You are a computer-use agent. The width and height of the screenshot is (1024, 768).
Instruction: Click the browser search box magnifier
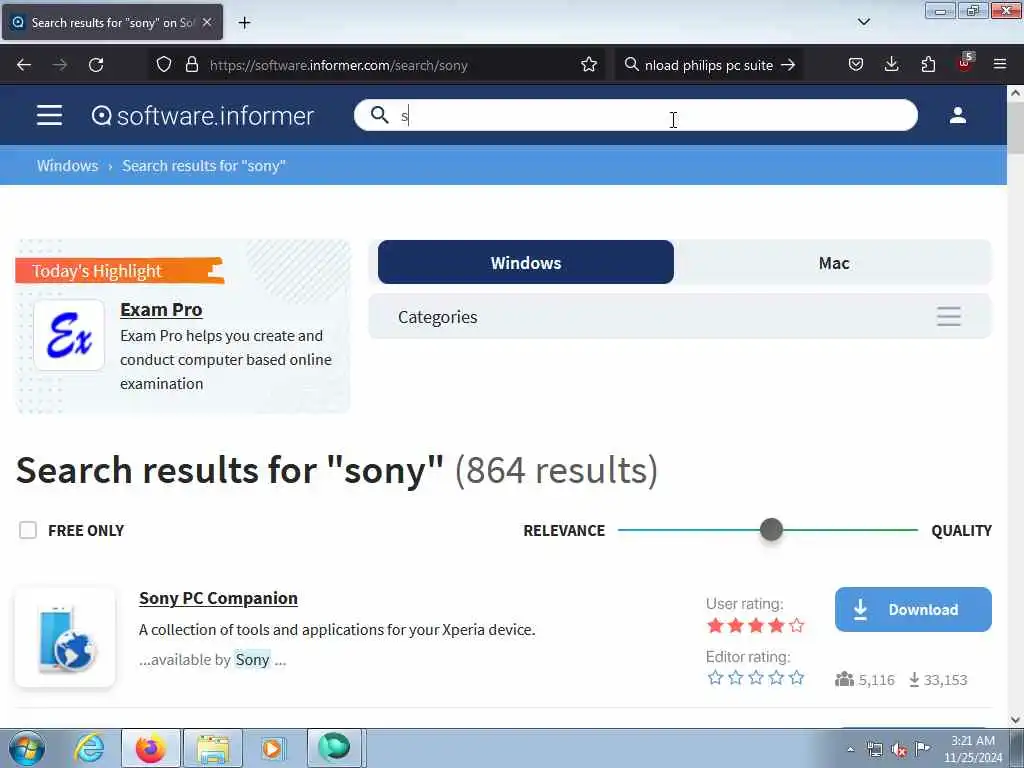coord(632,65)
